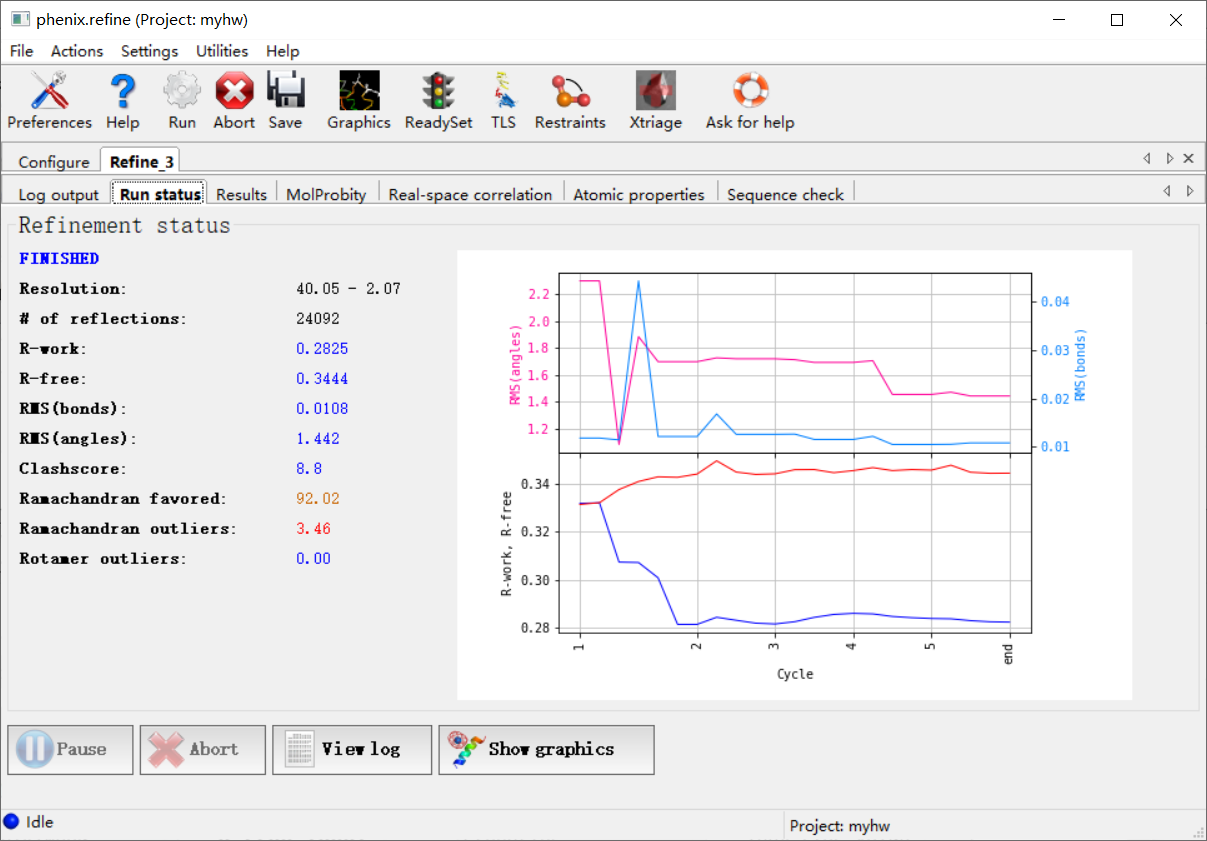Switch to the Configure tab
Screen dimensions: 1207x841
pos(54,162)
